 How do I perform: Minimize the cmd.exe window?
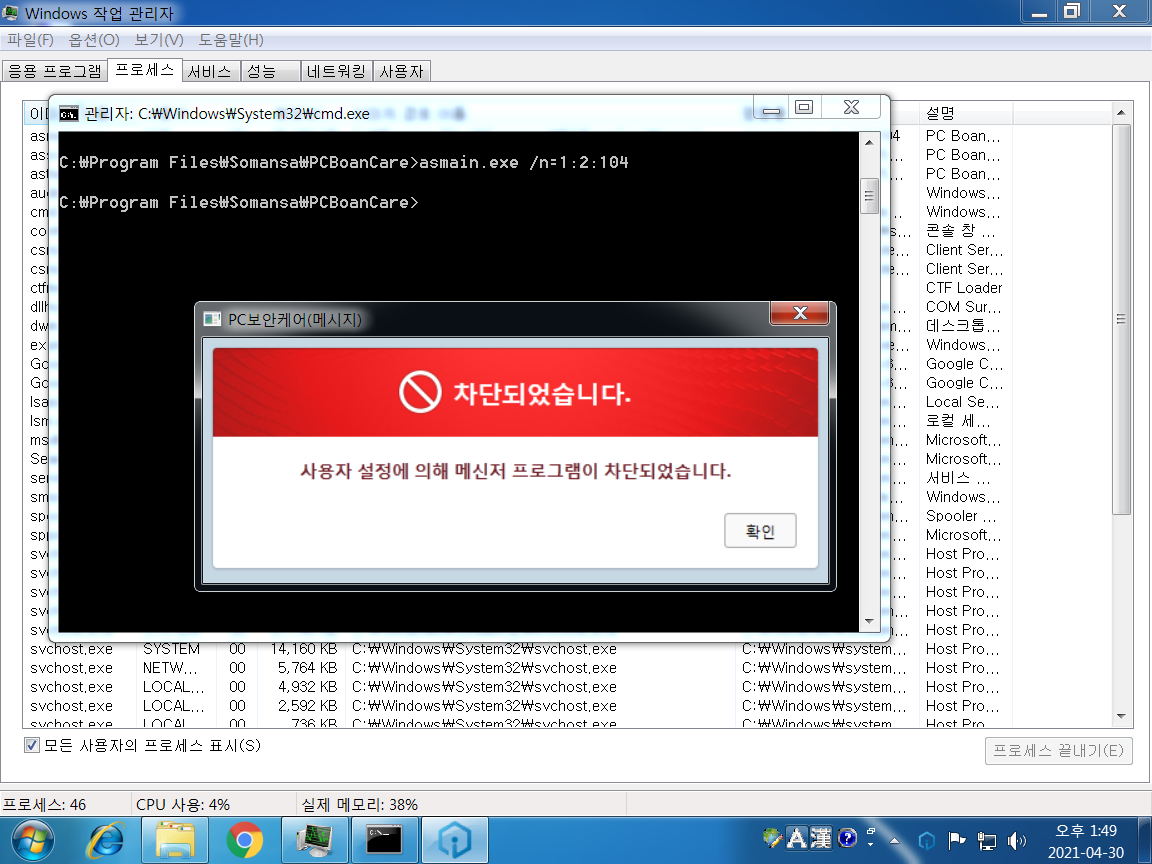point(771,109)
